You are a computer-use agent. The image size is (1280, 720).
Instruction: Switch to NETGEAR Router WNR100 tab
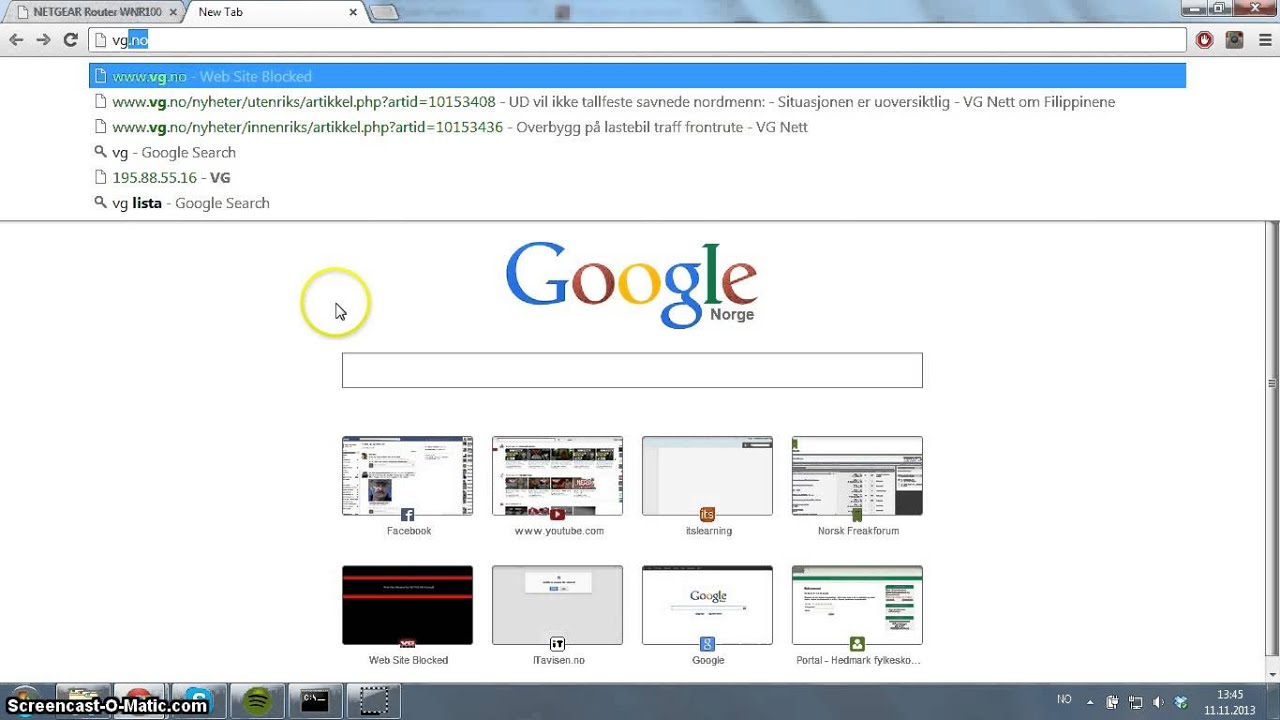tap(97, 12)
